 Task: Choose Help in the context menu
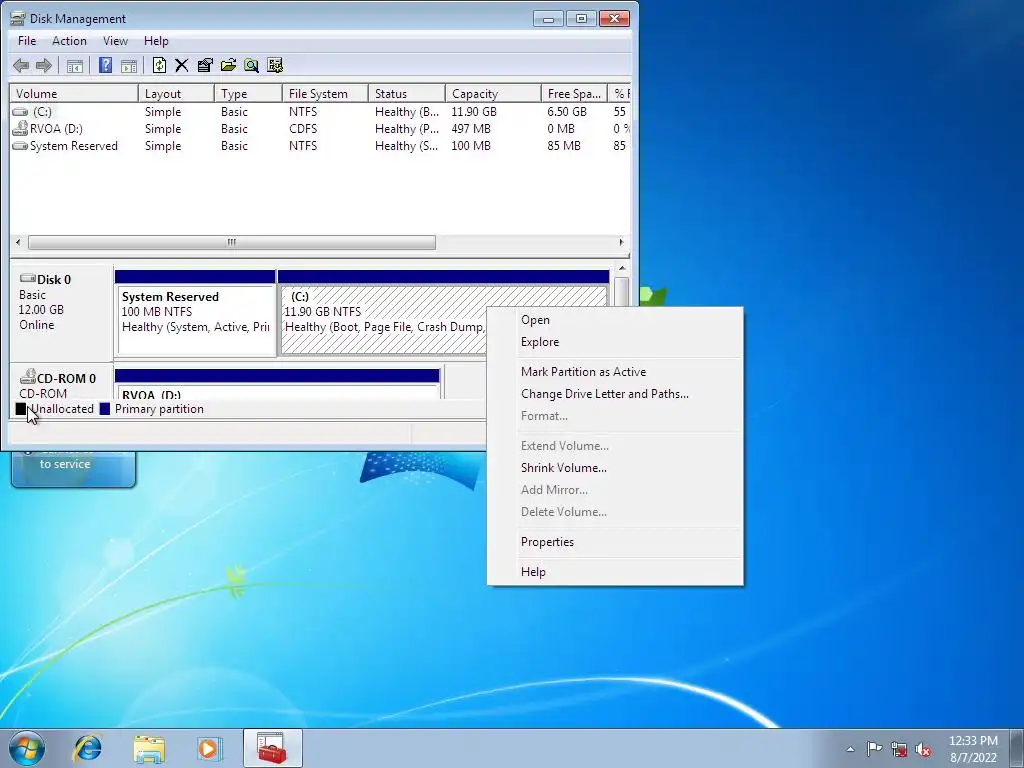615,571
